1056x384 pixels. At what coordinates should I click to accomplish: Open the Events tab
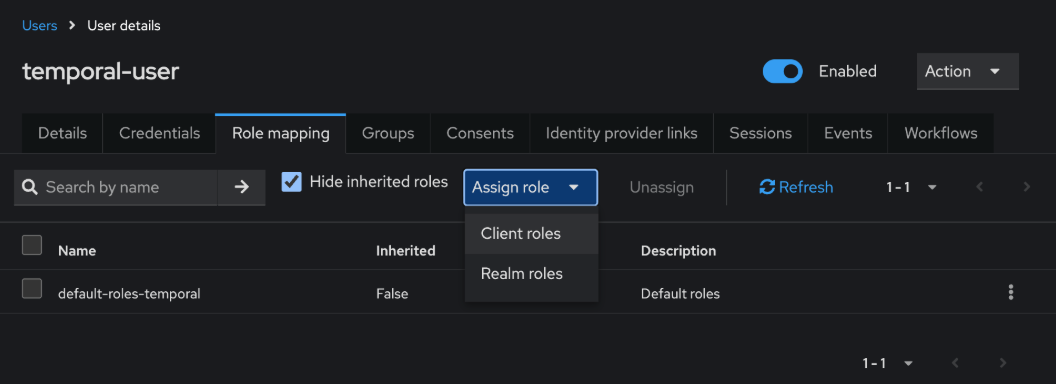pos(848,133)
